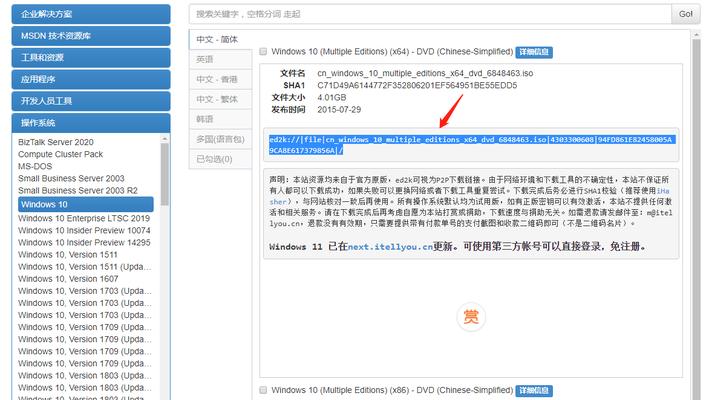Select the highlighted Windows 10 item
Viewport: 709px width, 400px height.
coord(85,204)
